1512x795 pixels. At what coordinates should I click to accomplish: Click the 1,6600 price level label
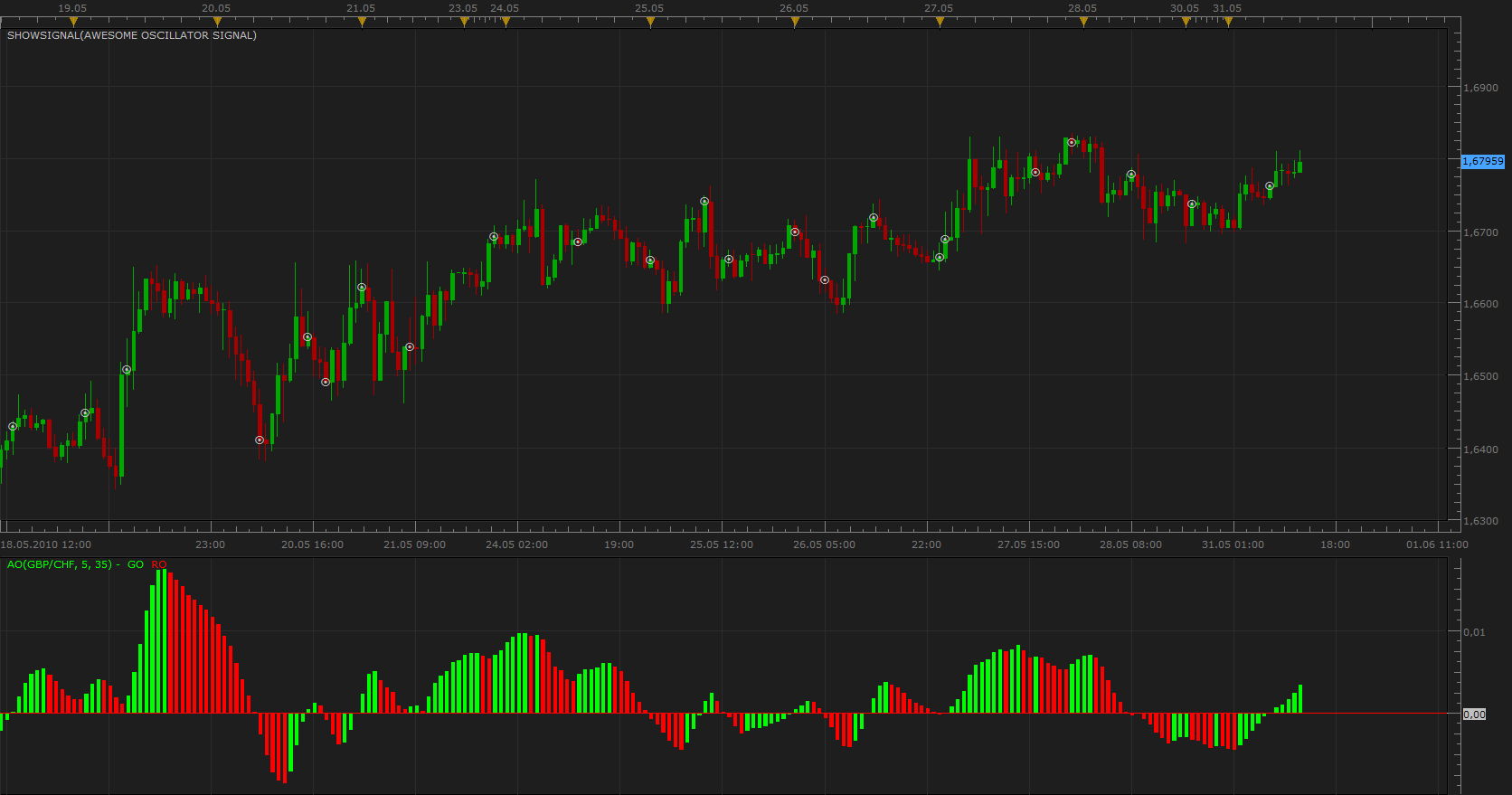tap(1480, 304)
